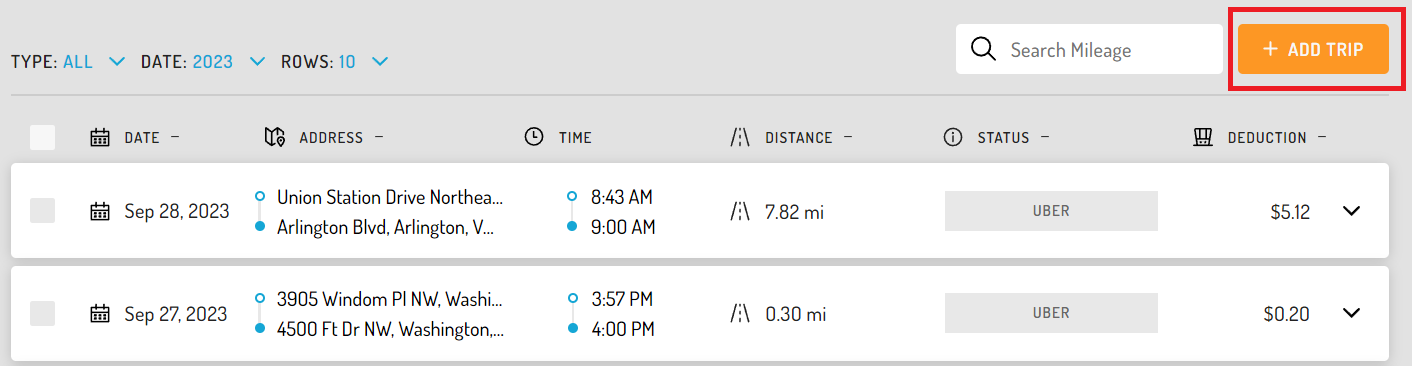Sort by the Distance column header
This screenshot has width=1412, height=366.
[x=799, y=137]
